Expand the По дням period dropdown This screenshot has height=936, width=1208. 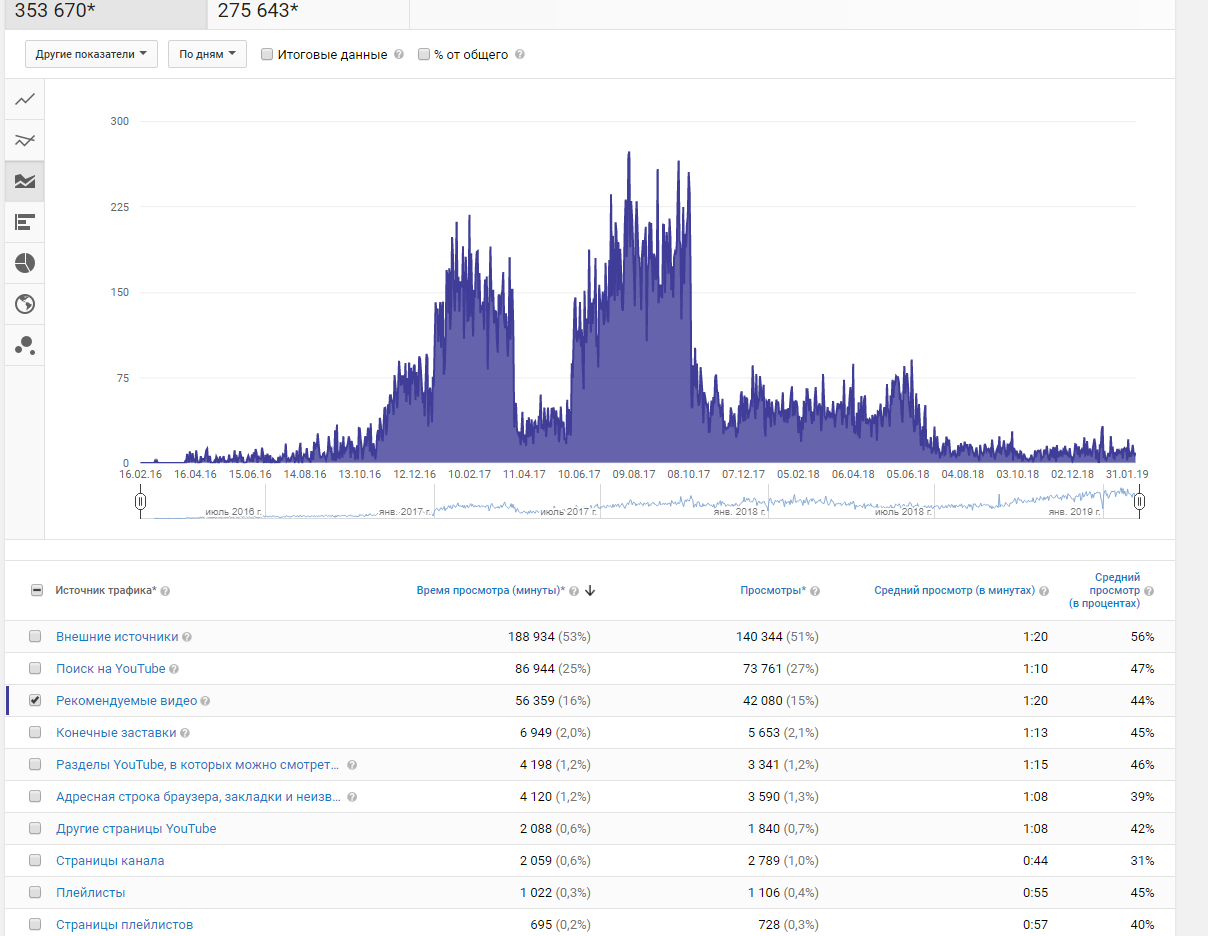click(207, 54)
